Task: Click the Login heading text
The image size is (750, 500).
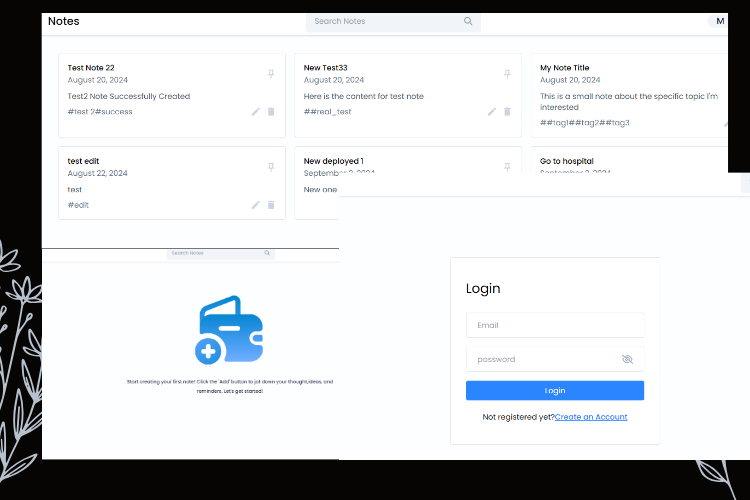Action: pyautogui.click(x=483, y=289)
